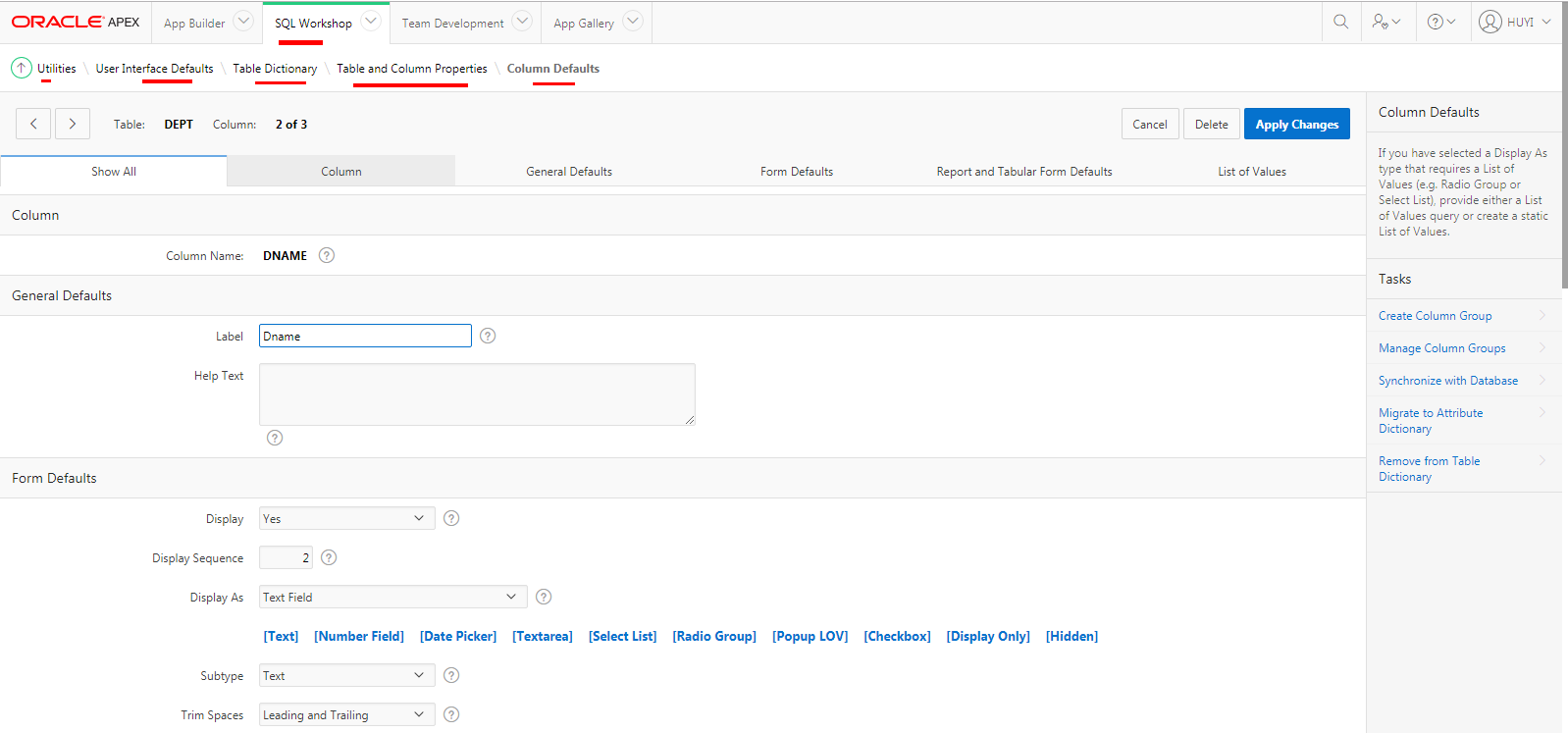Switch to the Form Defaults tab
The image size is (1568, 733).
pyautogui.click(x=796, y=172)
